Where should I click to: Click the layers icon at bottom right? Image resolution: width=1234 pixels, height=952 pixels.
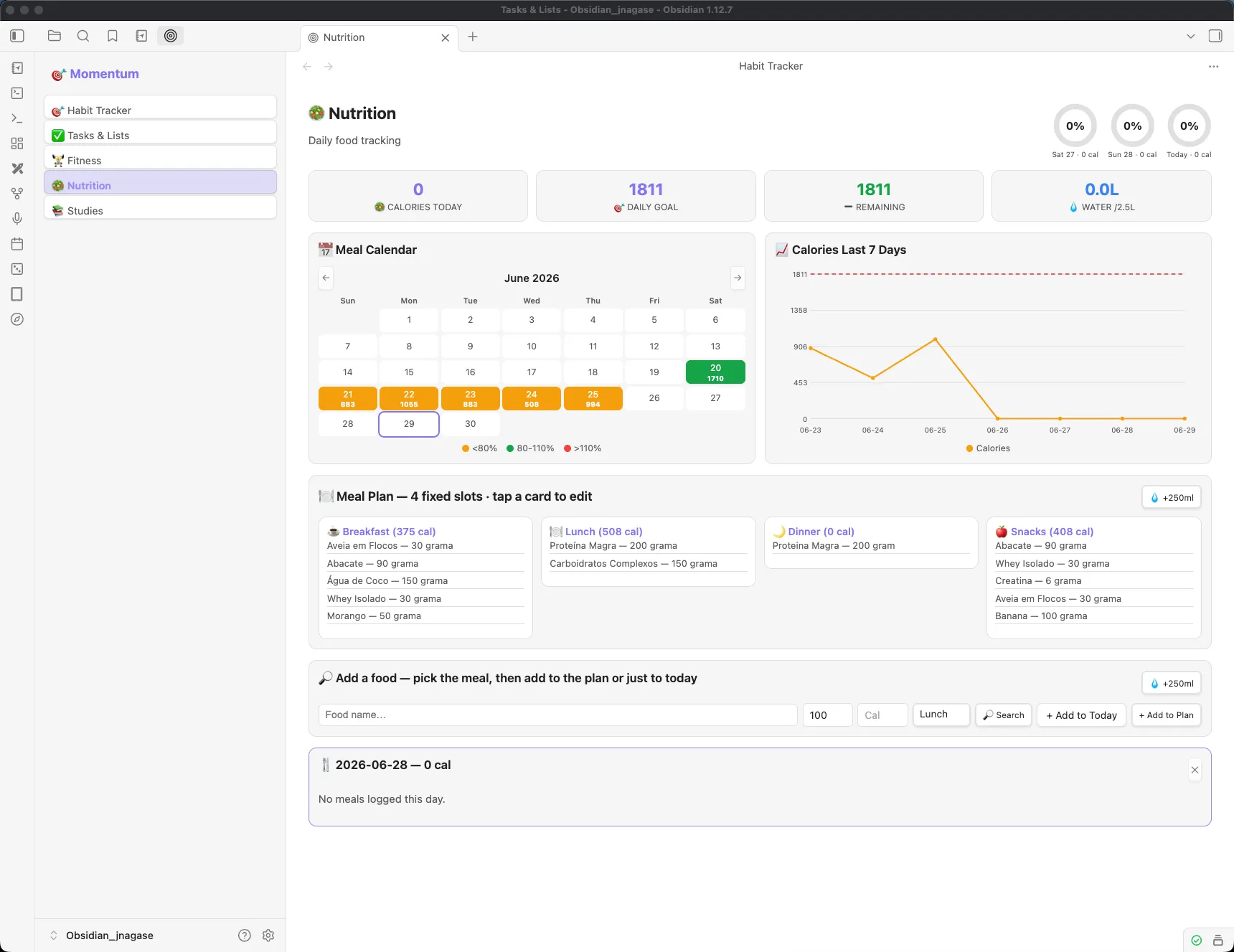coord(1217,940)
